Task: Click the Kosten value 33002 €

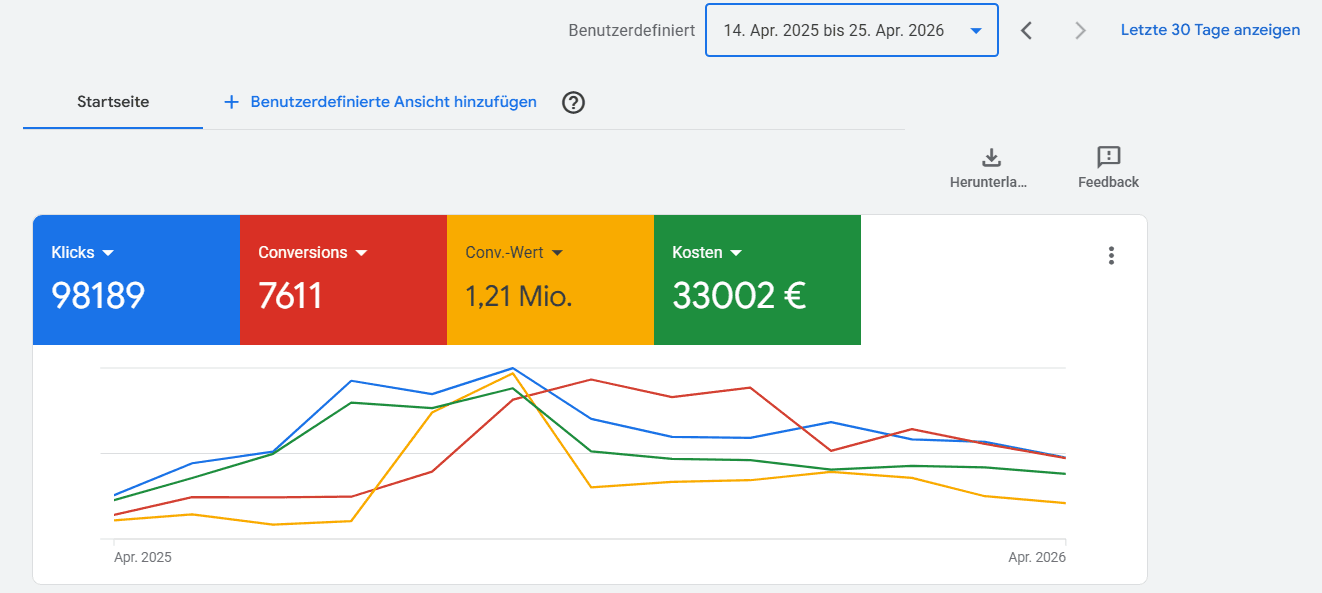Action: pos(739,296)
